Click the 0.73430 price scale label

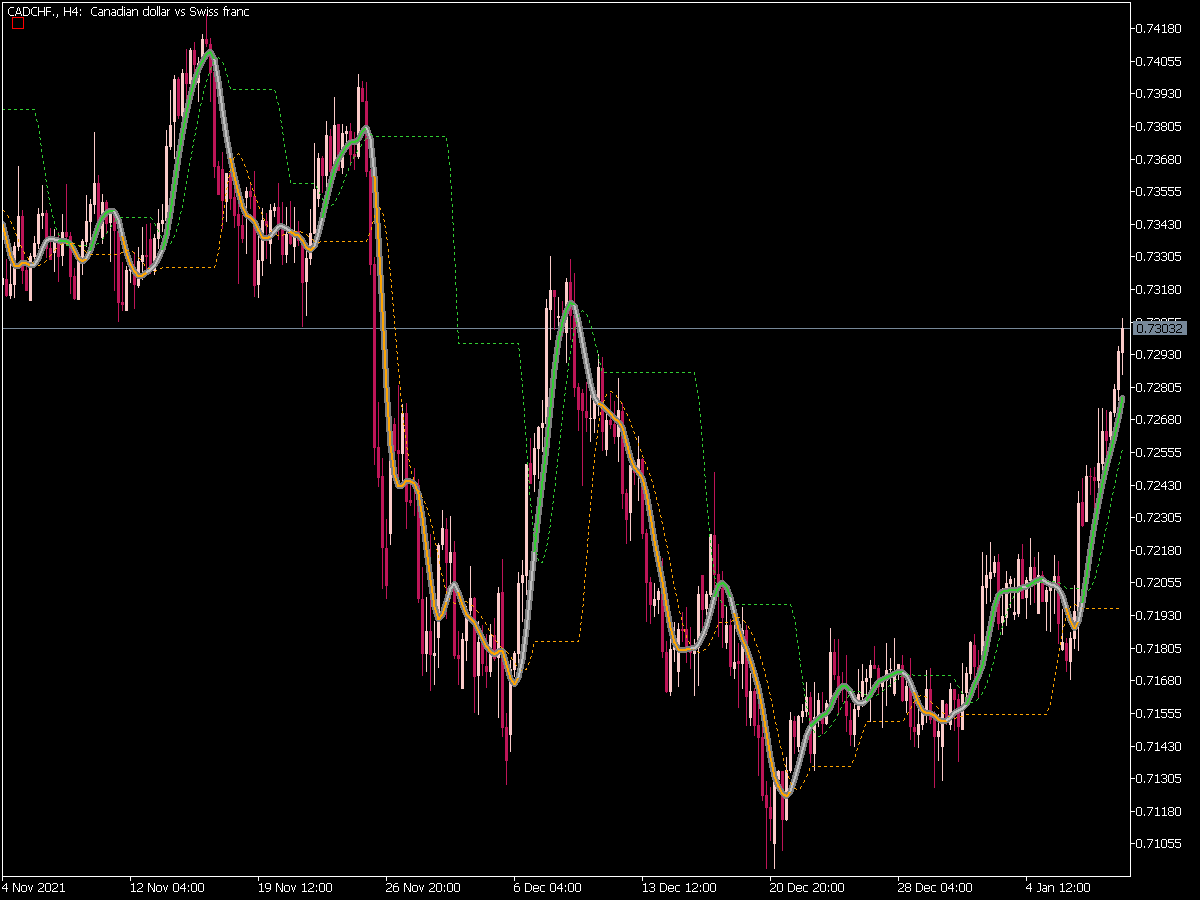1160,224
